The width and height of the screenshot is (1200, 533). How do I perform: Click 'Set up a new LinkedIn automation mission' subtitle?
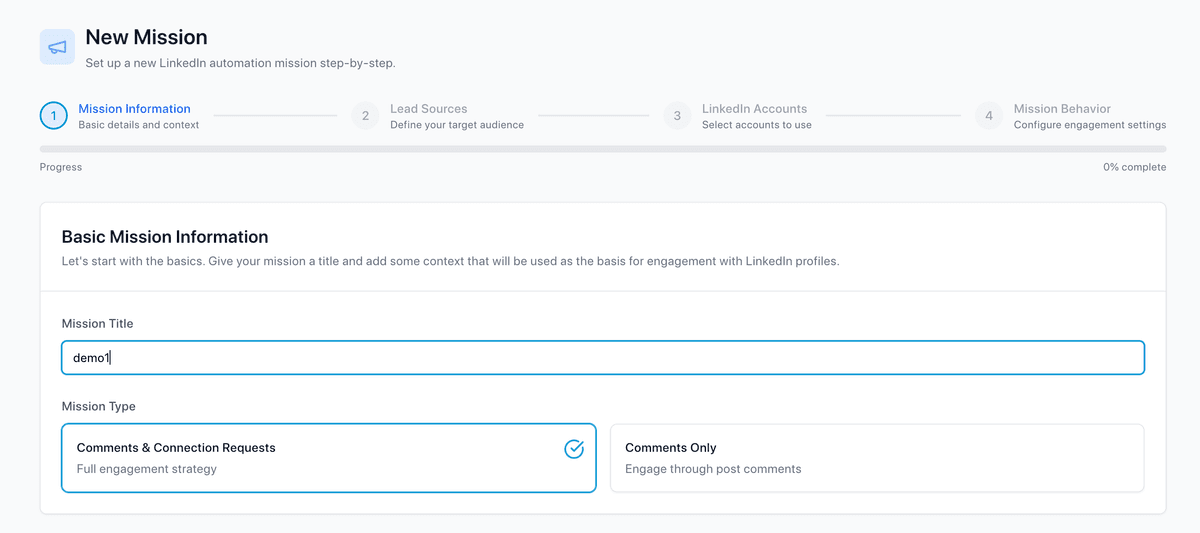(241, 63)
